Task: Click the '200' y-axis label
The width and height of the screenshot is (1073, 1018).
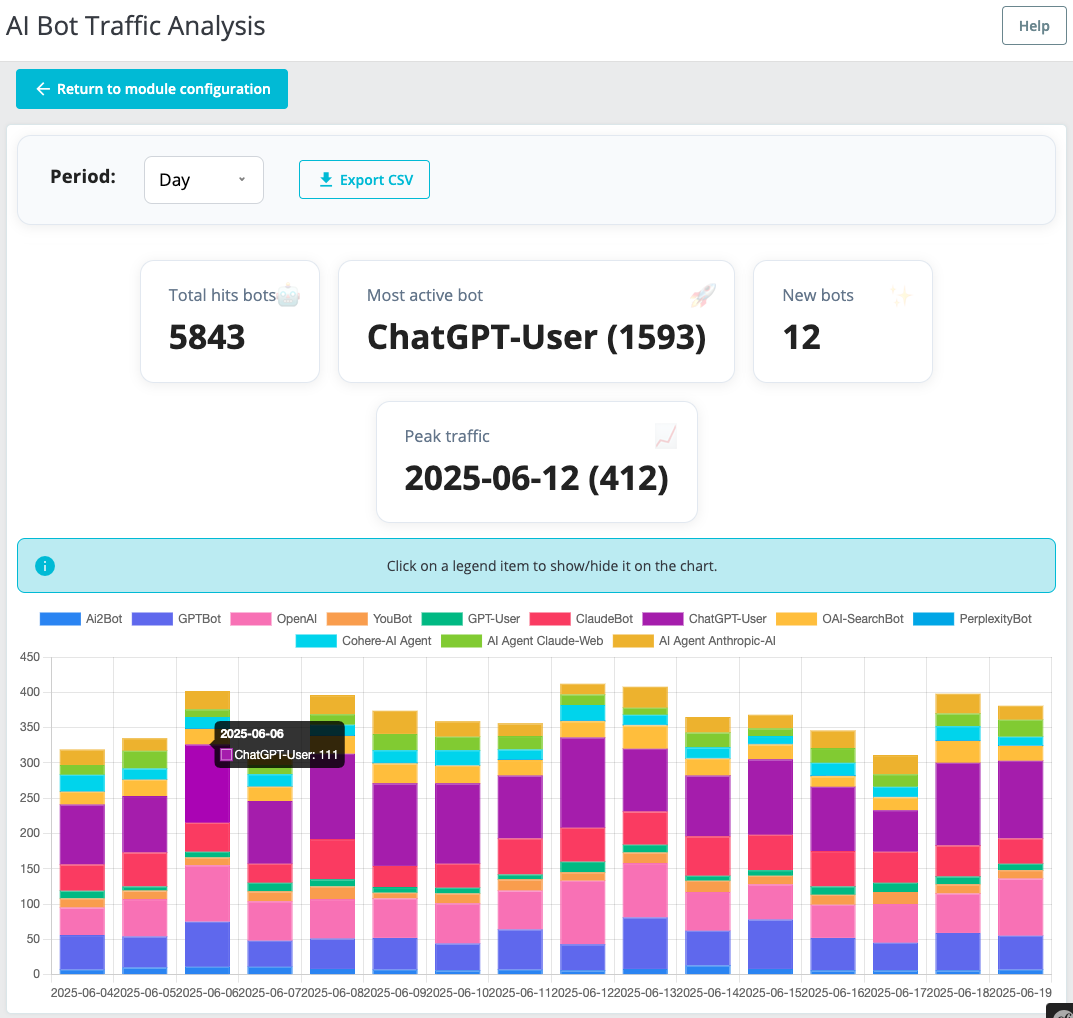Action: [x=30, y=833]
